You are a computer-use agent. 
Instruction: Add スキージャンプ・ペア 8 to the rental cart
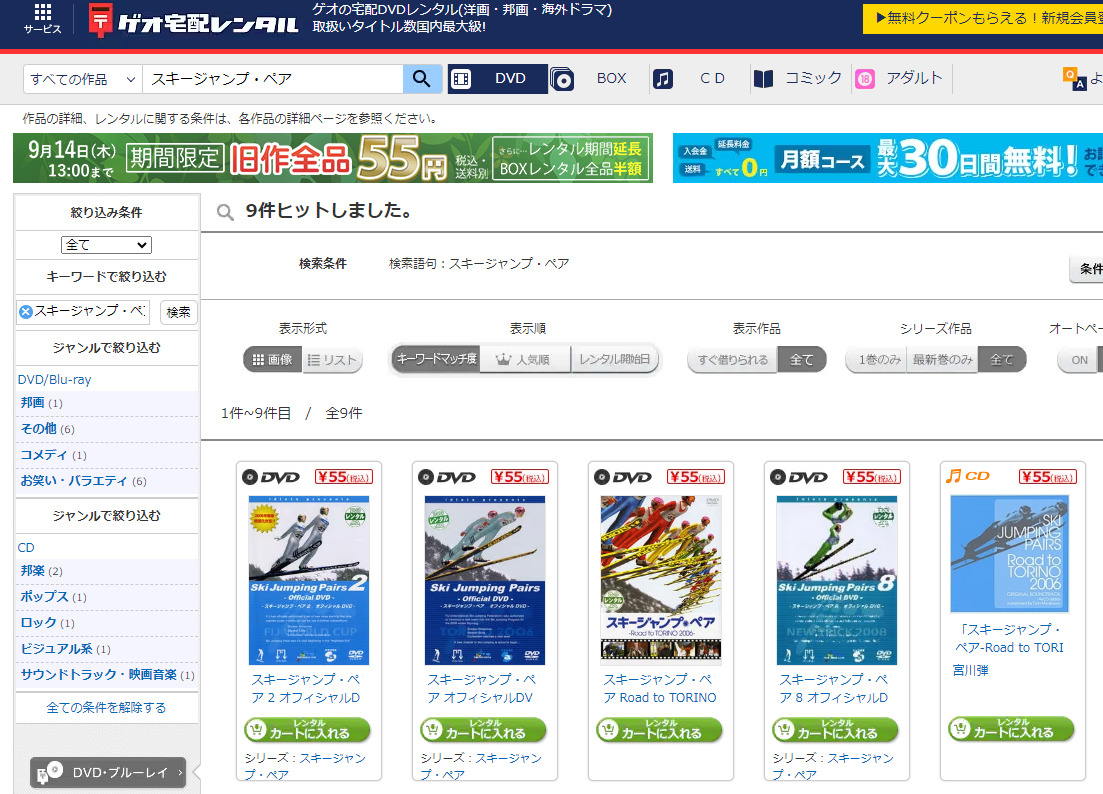coord(835,729)
